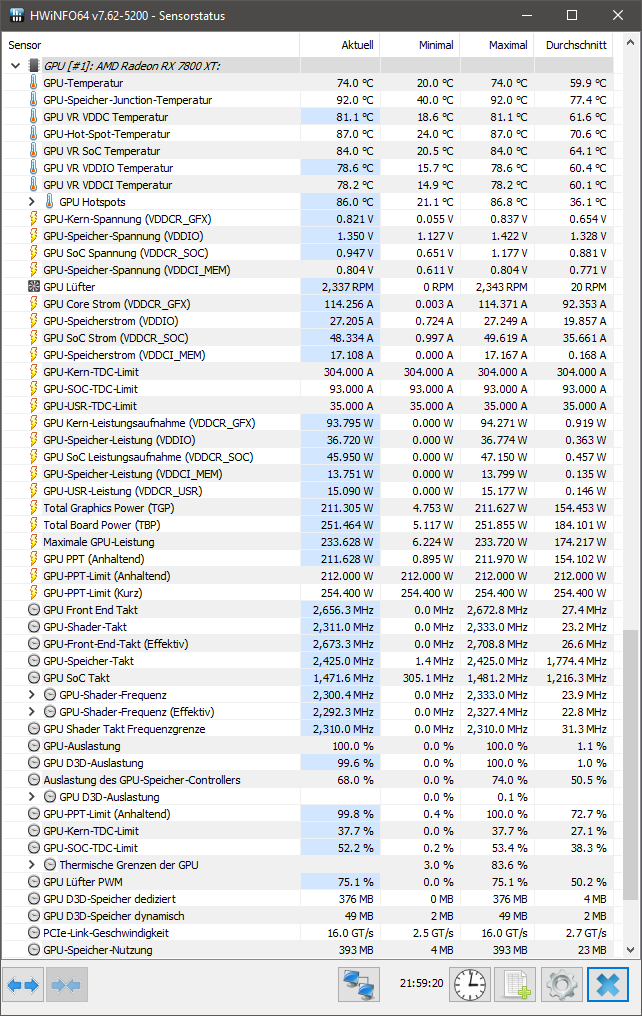
Task: Click the lightning icon of GPU-PPT-Limit (Kurz)
Action: click(34, 593)
